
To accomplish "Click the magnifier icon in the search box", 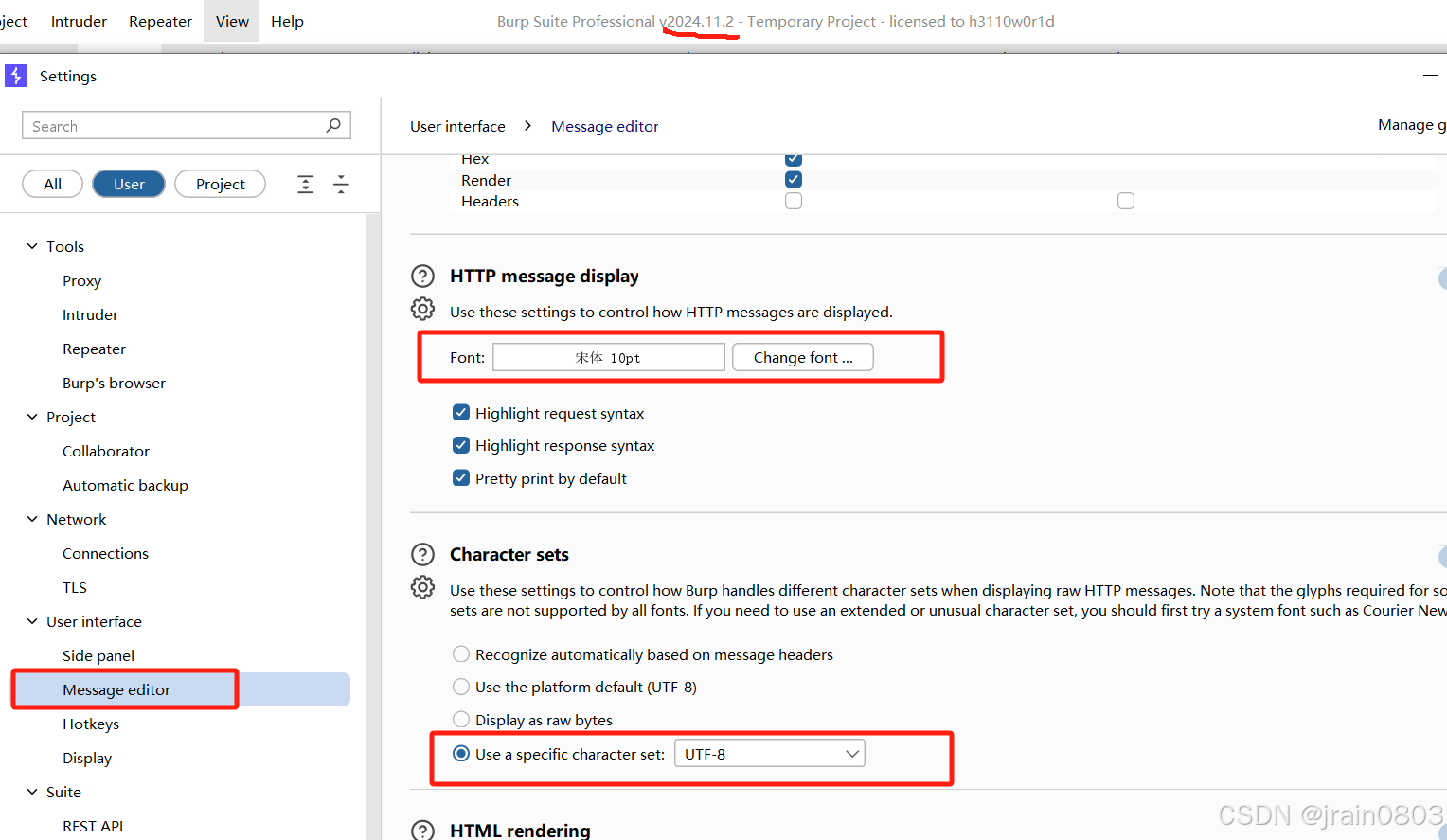I will (x=333, y=125).
